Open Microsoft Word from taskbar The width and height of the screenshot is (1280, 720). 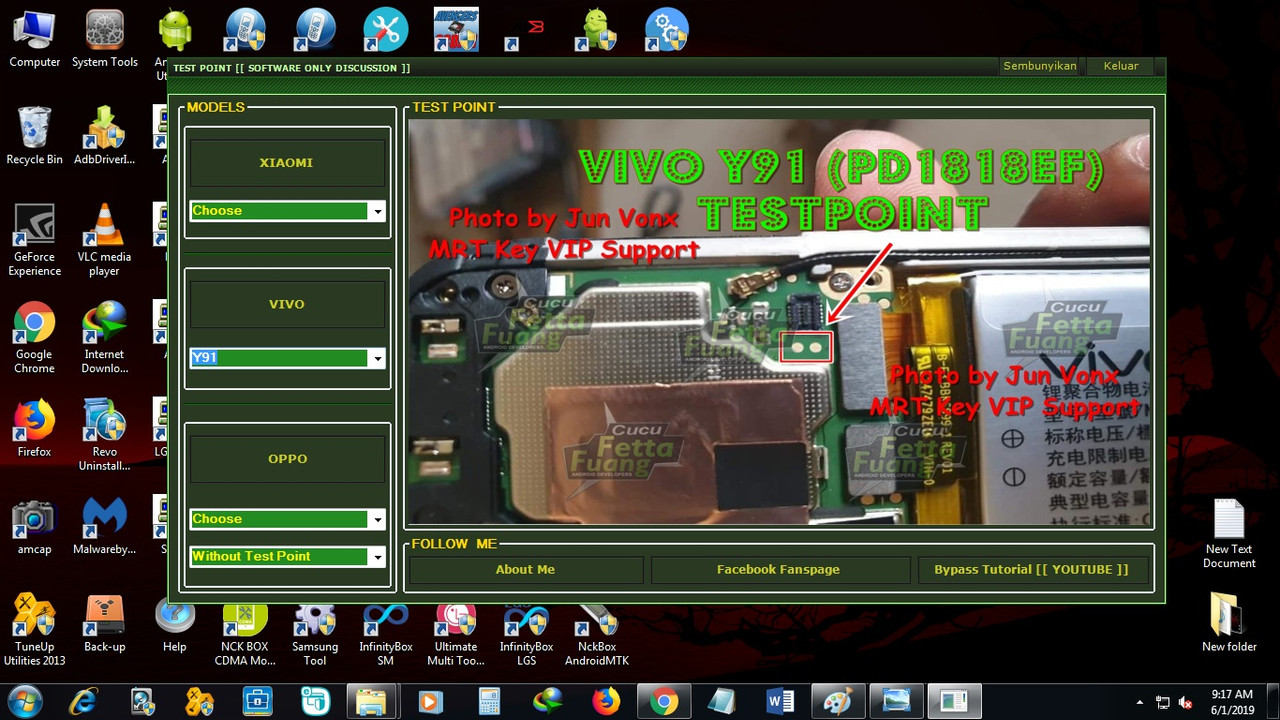click(780, 701)
